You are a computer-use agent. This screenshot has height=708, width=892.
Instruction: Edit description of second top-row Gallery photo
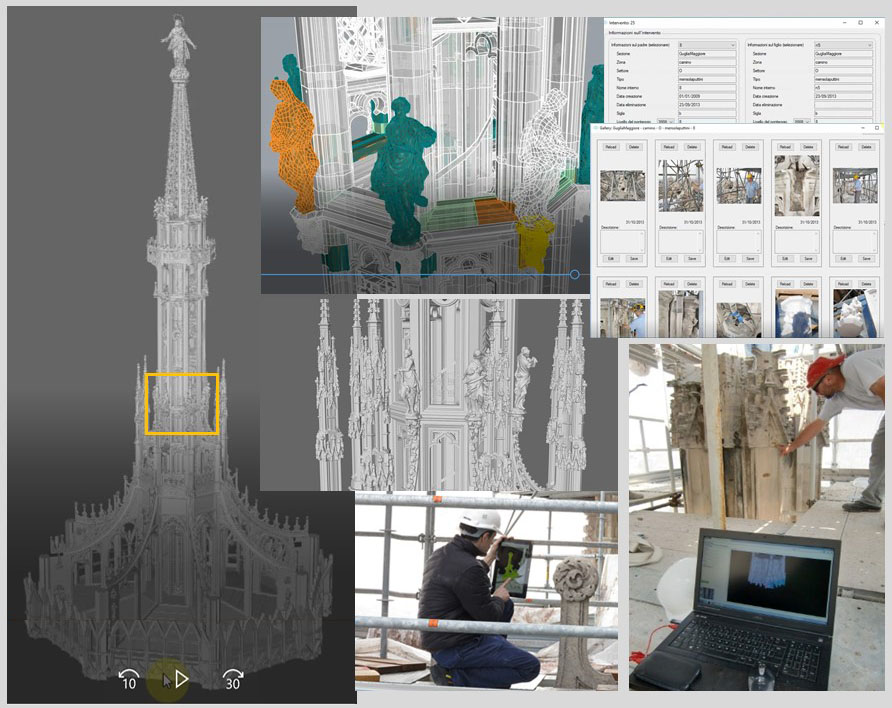[669, 259]
